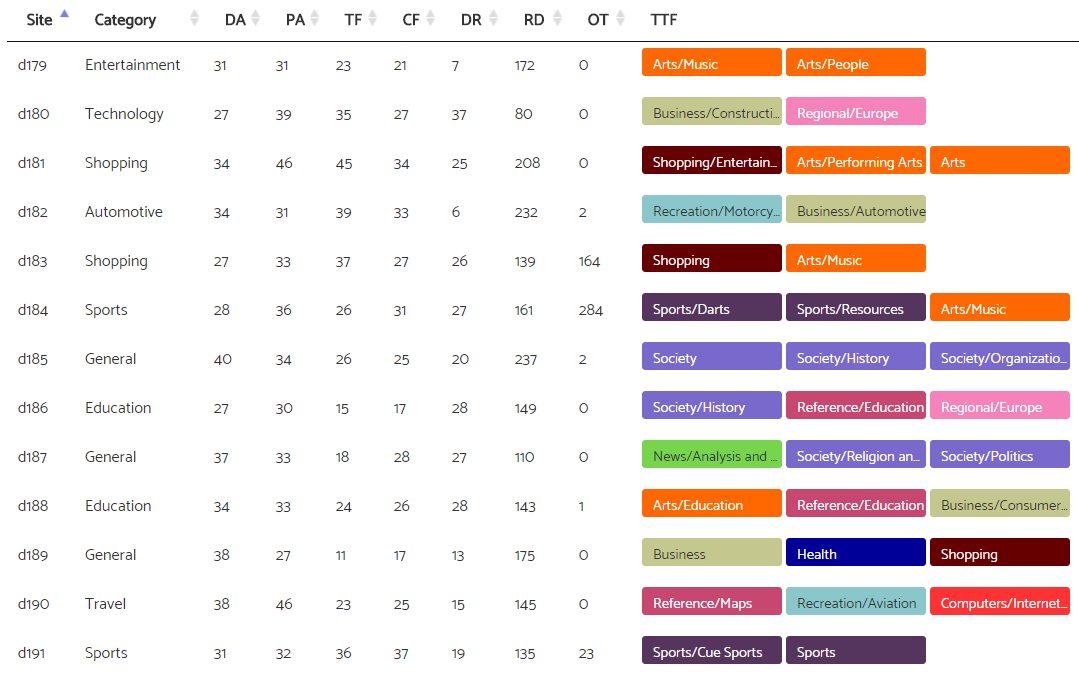The width and height of the screenshot is (1079, 674).
Task: Sort by OT column arrows
Action: (620, 19)
